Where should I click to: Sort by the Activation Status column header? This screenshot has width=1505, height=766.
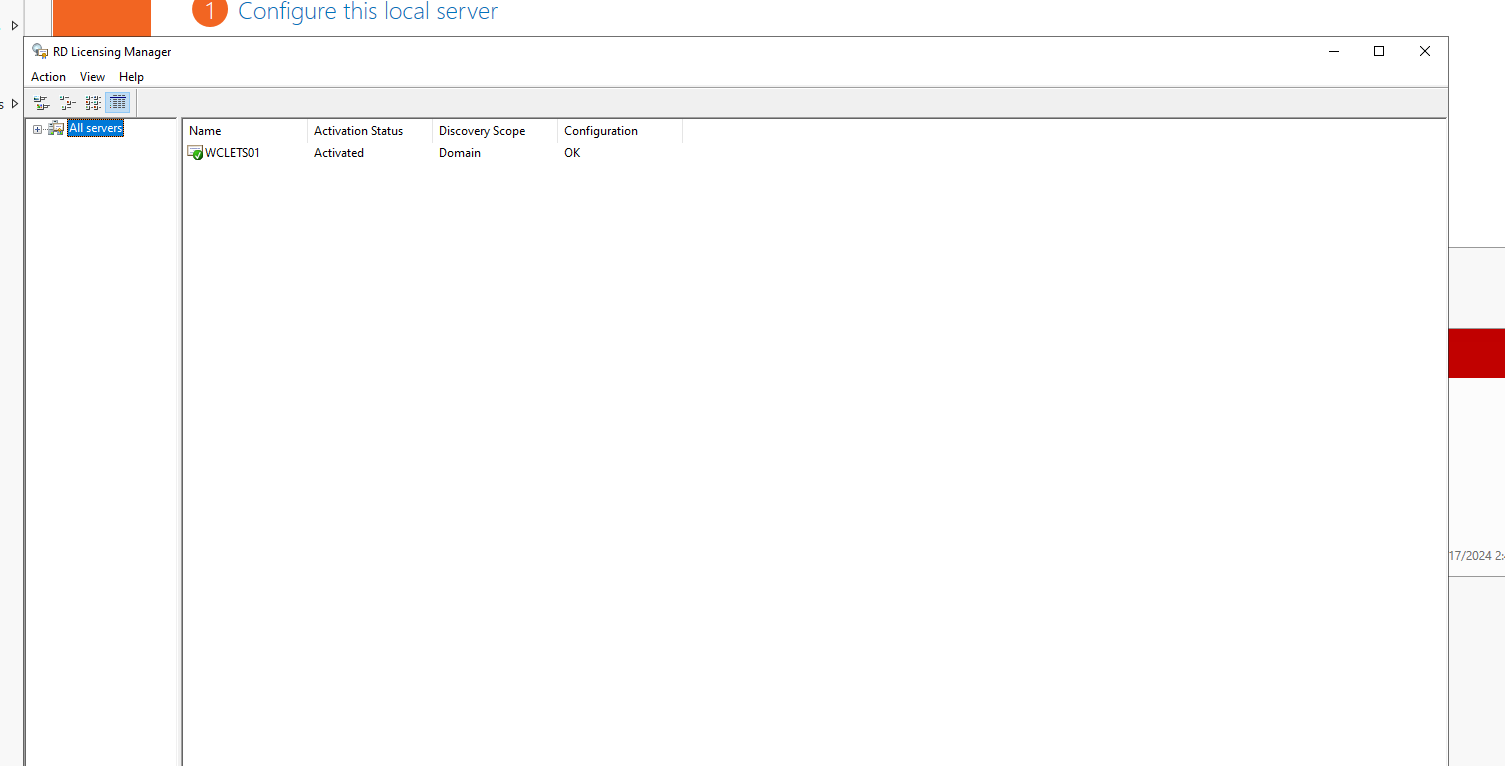(370, 131)
